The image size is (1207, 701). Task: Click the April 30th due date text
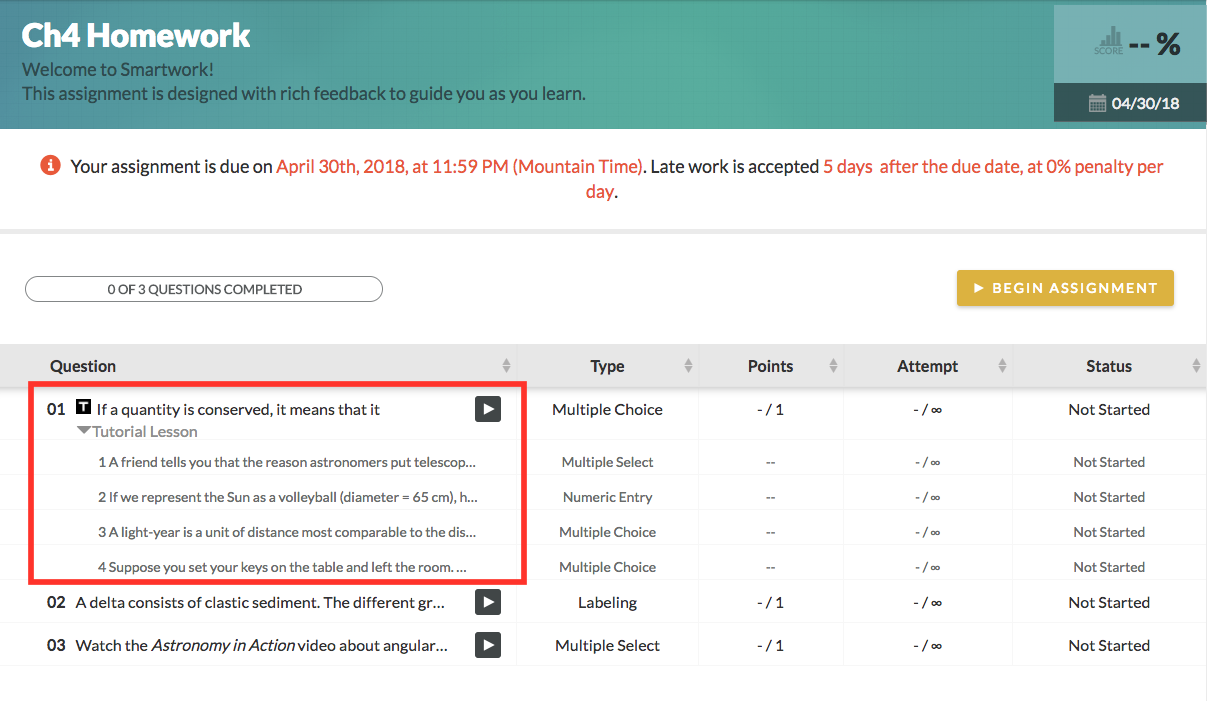click(x=460, y=167)
